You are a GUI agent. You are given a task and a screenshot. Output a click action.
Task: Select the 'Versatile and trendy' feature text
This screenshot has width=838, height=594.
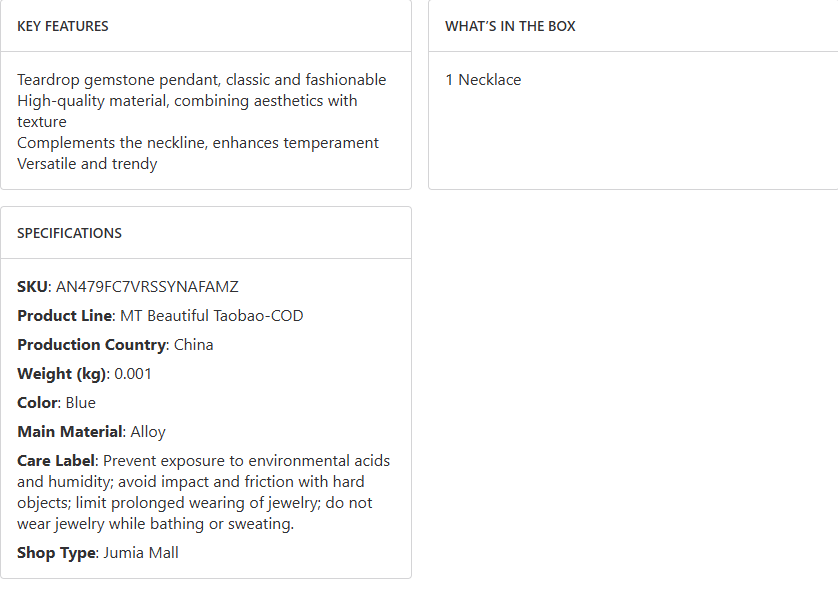tap(87, 164)
